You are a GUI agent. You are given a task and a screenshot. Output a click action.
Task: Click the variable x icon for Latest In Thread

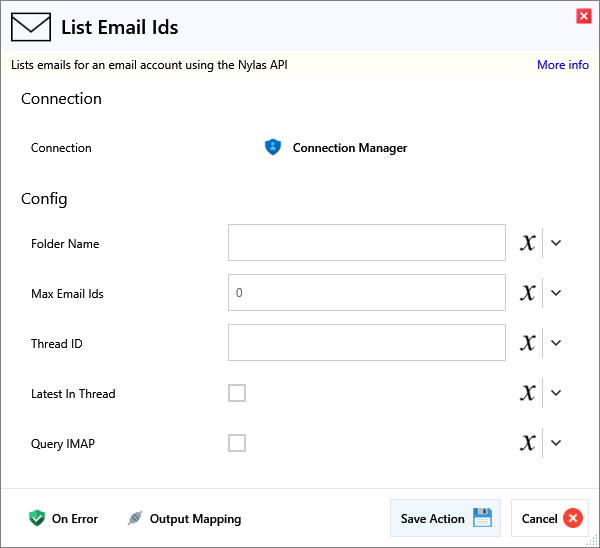528,393
